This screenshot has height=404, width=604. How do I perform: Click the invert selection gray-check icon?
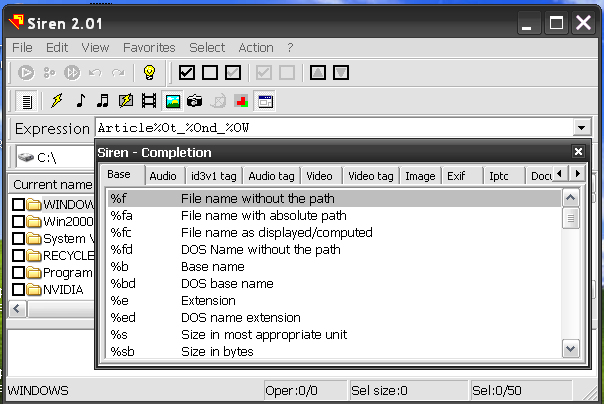tap(233, 72)
